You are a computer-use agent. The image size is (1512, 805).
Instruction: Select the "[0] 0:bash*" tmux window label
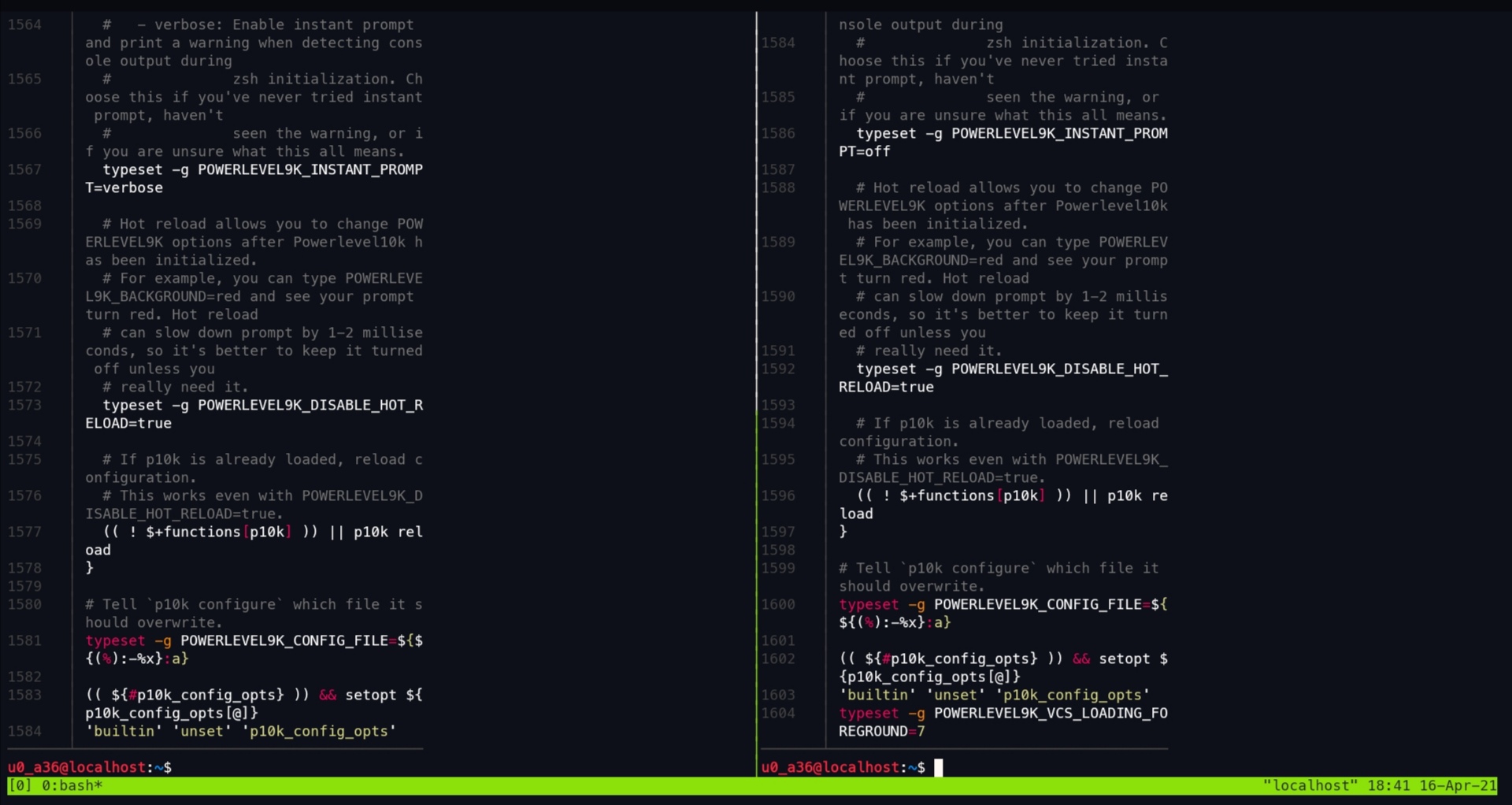pyautogui.click(x=55, y=785)
